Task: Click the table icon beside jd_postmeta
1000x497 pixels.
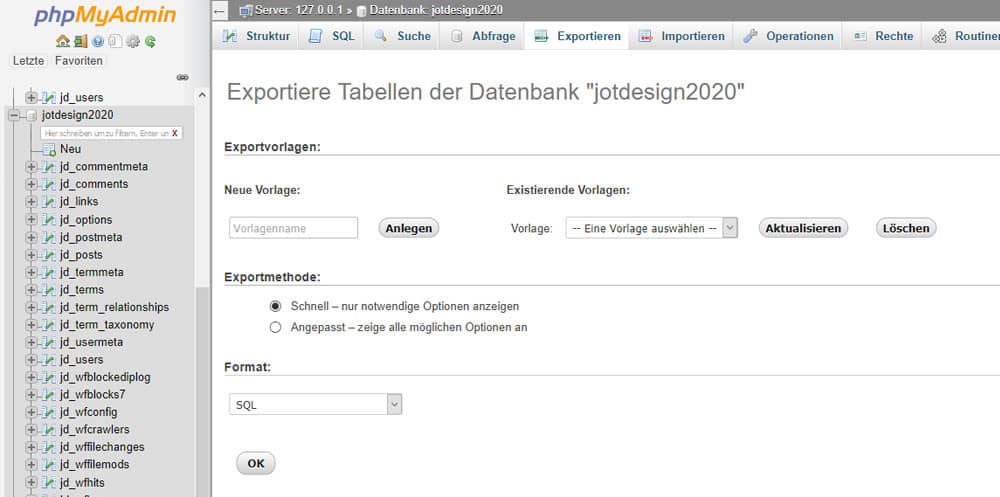Action: [49, 237]
